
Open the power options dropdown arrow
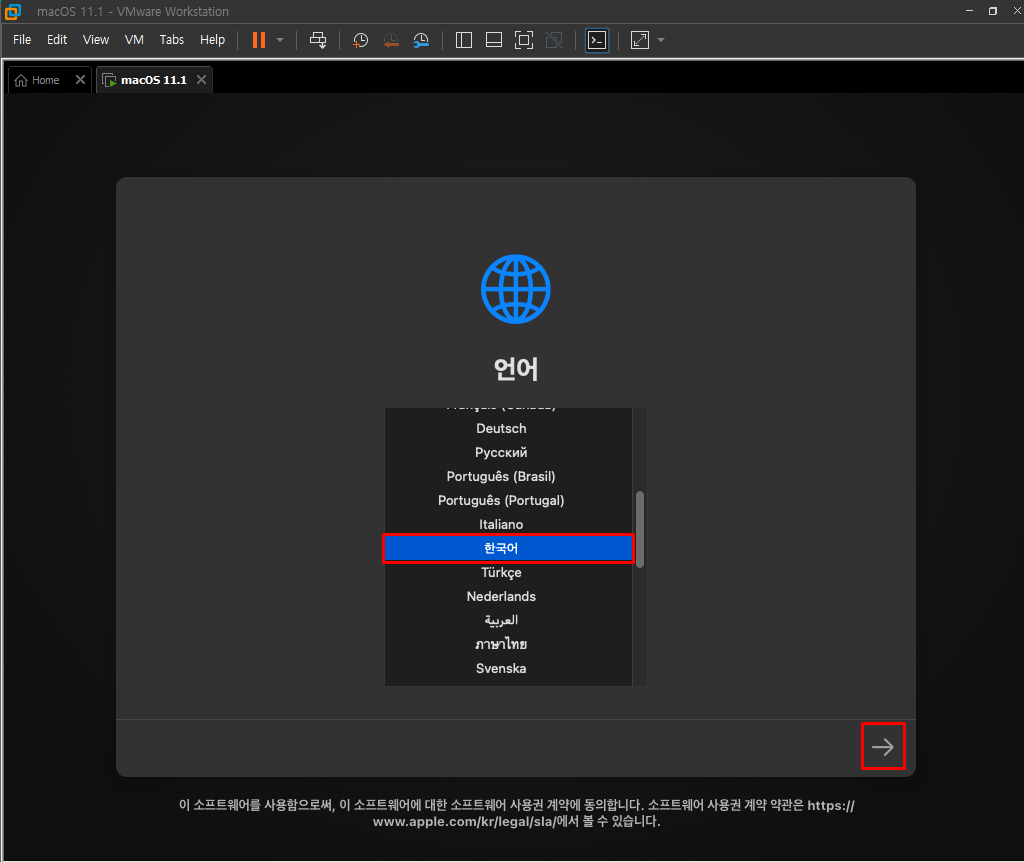pyautogui.click(x=280, y=40)
